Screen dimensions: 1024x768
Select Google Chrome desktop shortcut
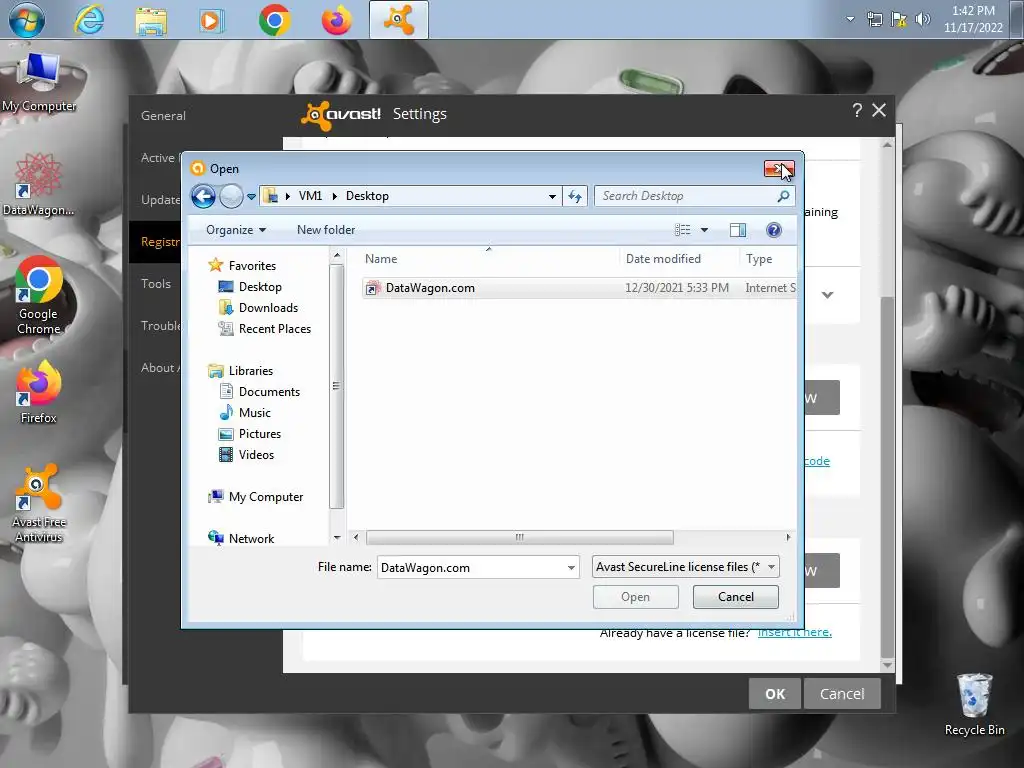click(39, 296)
